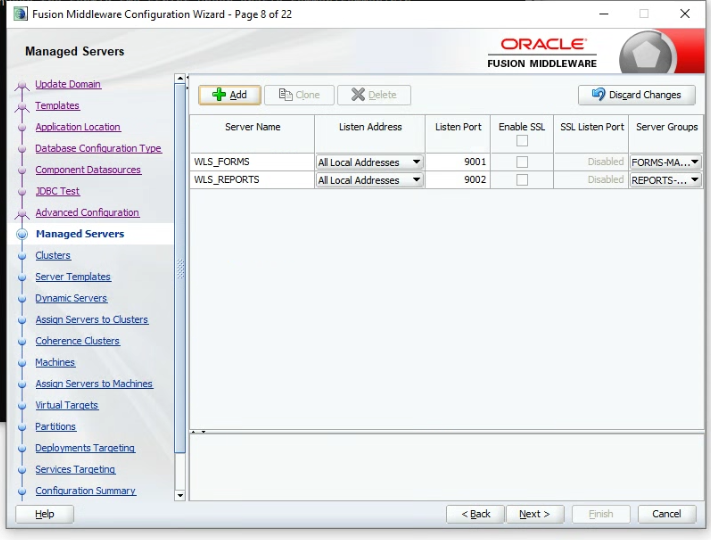Click the Next button

[535, 514]
